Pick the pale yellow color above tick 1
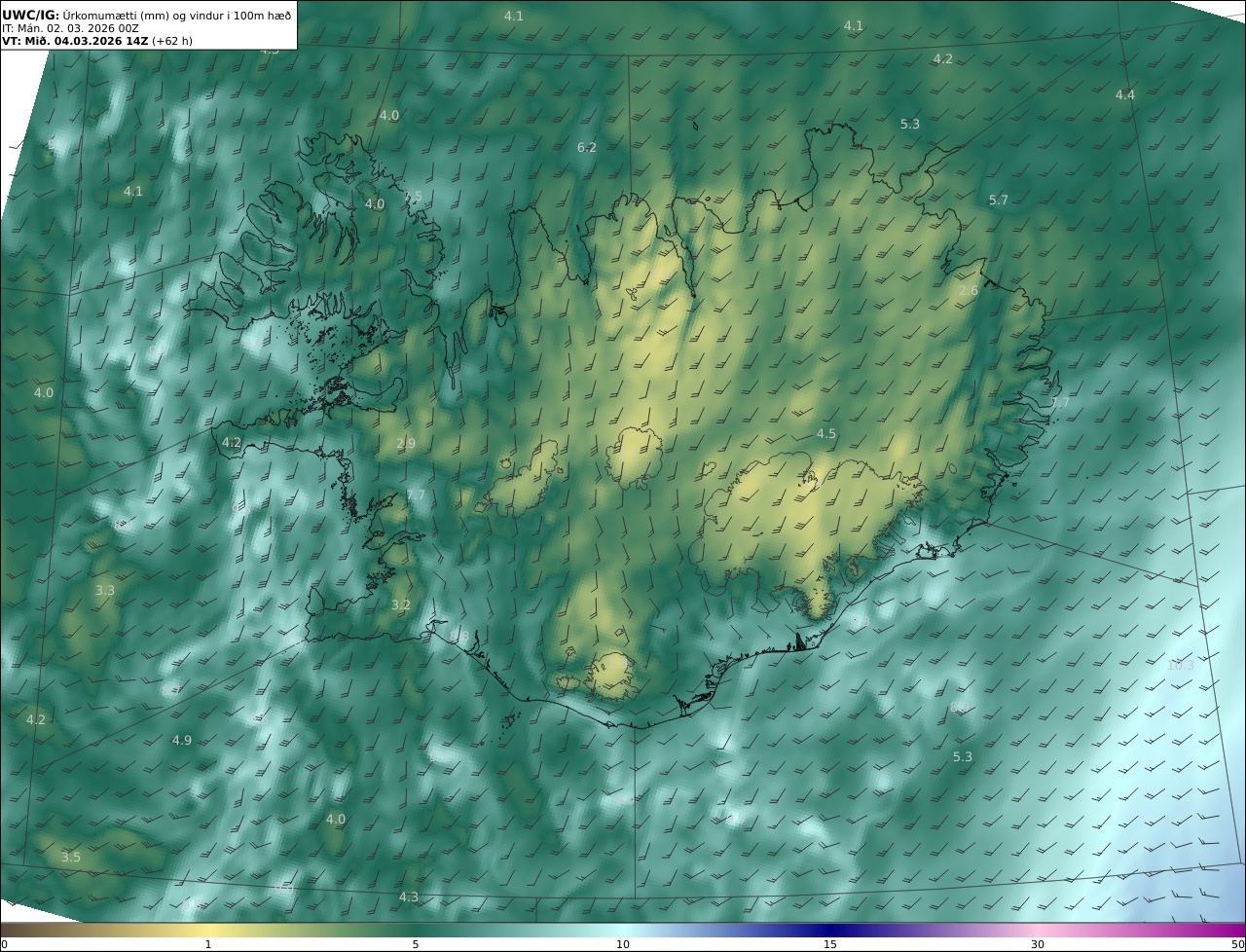This screenshot has height=952, width=1246. click(x=208, y=930)
